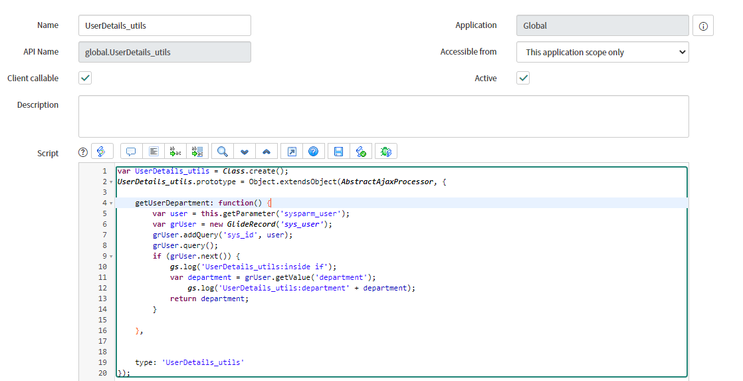Toggle full screen script editor icon
The image size is (743, 381).
point(292,152)
